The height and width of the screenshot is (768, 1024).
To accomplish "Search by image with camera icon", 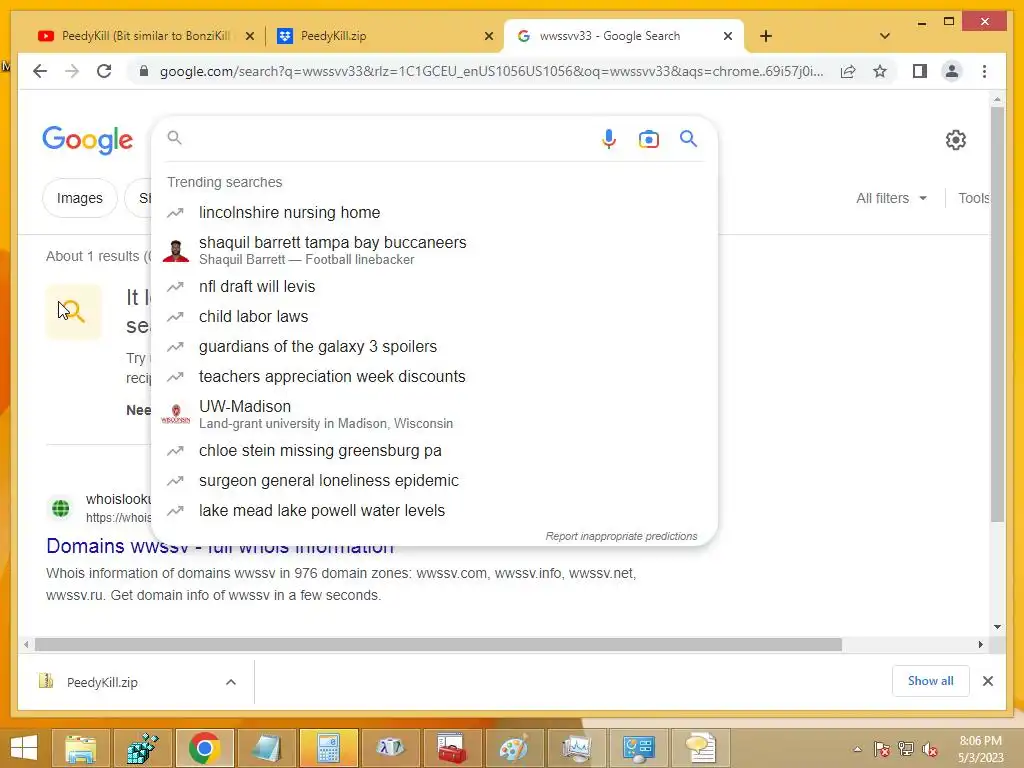I will coord(648,139).
